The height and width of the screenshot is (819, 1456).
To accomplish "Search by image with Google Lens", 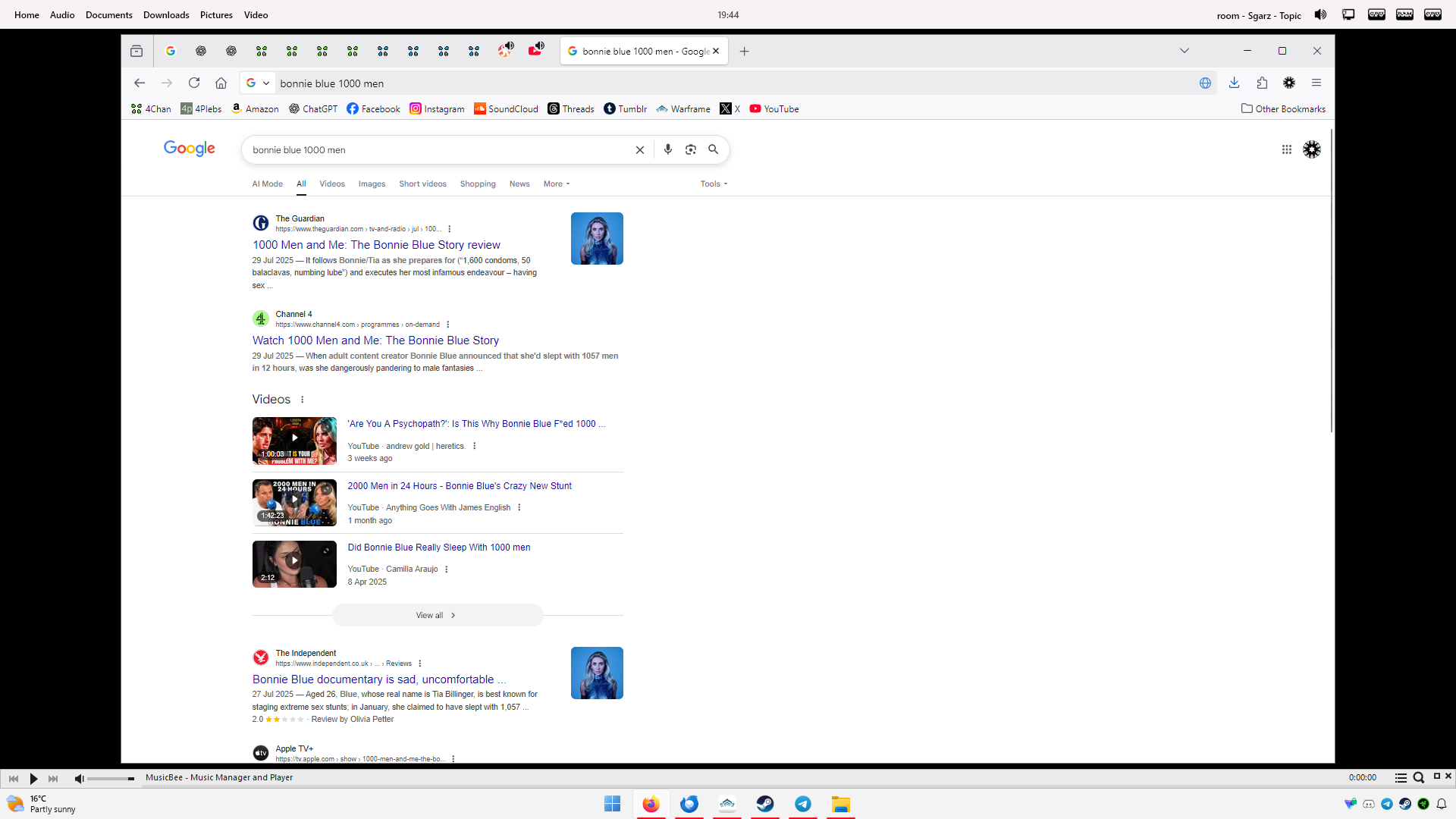I will 691,150.
